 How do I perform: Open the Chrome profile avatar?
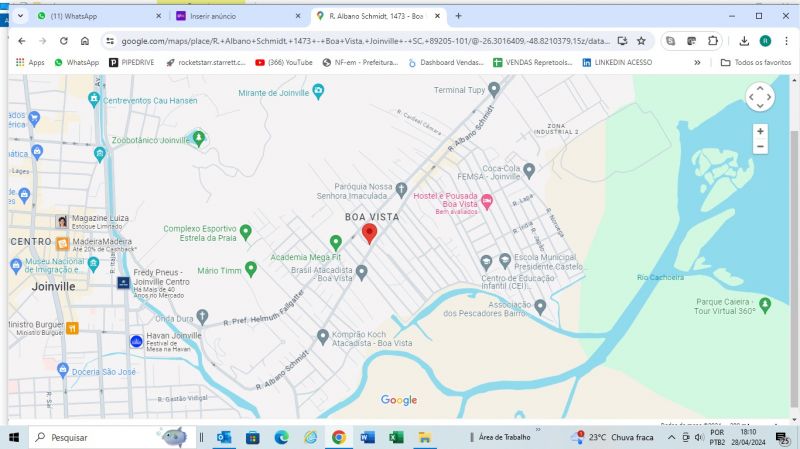click(765, 41)
